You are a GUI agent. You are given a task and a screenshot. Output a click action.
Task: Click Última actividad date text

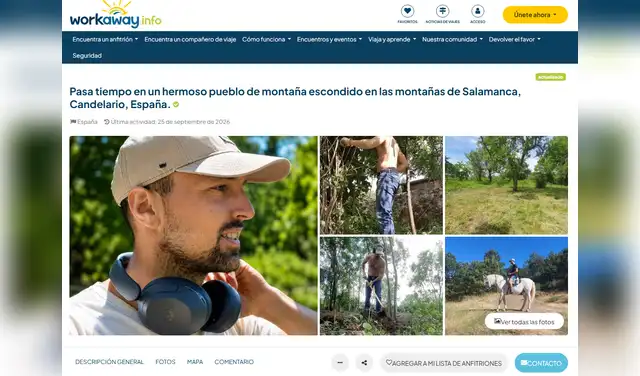[x=170, y=122]
